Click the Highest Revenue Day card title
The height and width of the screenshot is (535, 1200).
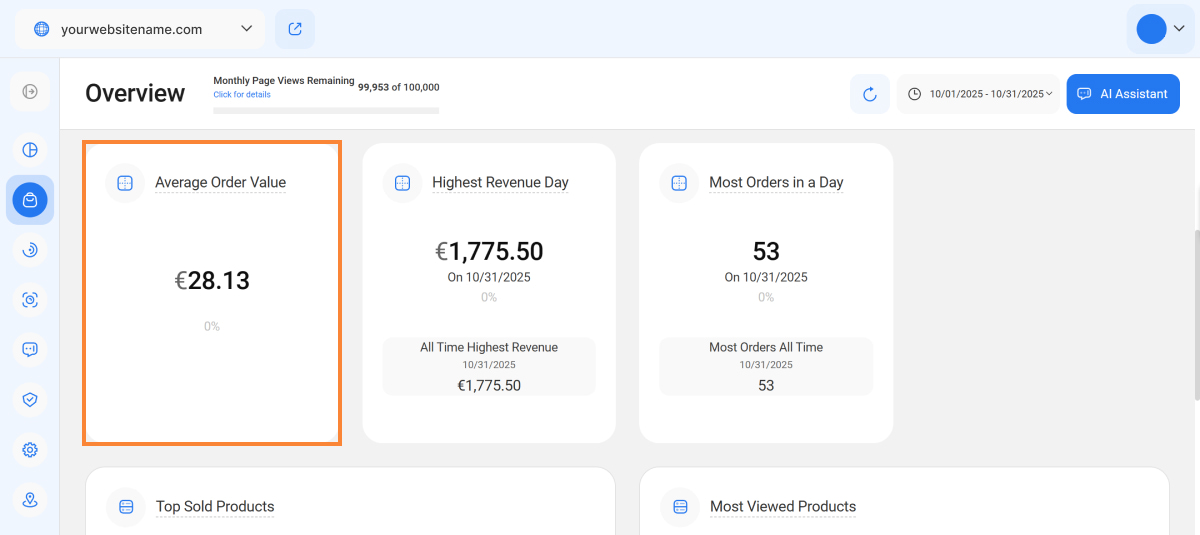[x=500, y=183]
